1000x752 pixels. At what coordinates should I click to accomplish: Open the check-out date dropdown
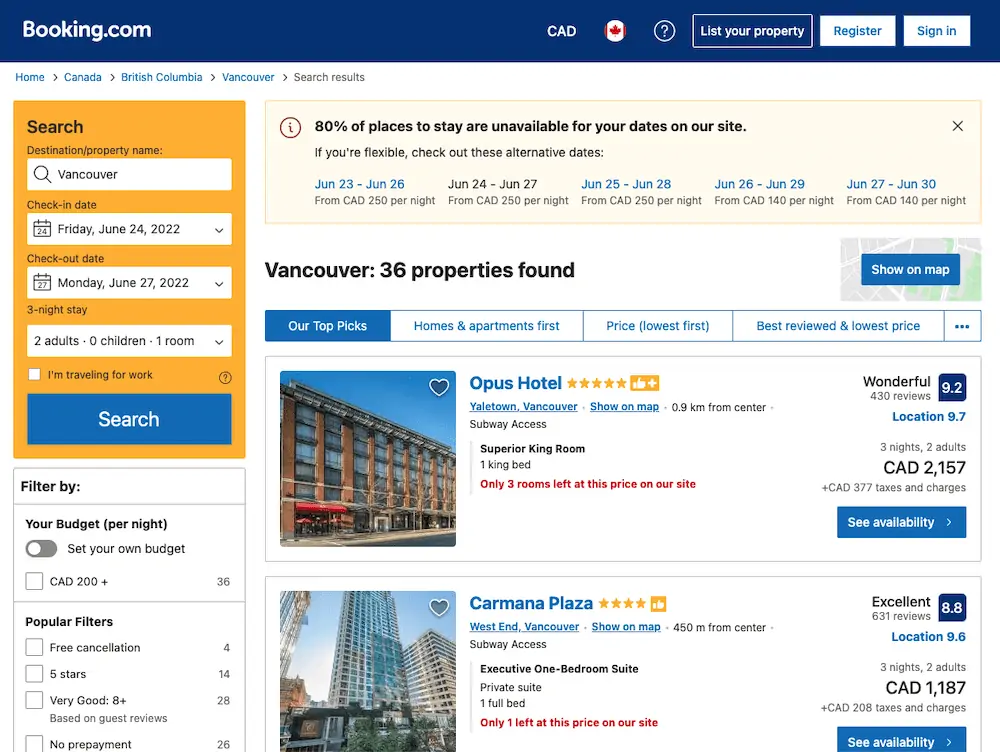tap(129, 283)
